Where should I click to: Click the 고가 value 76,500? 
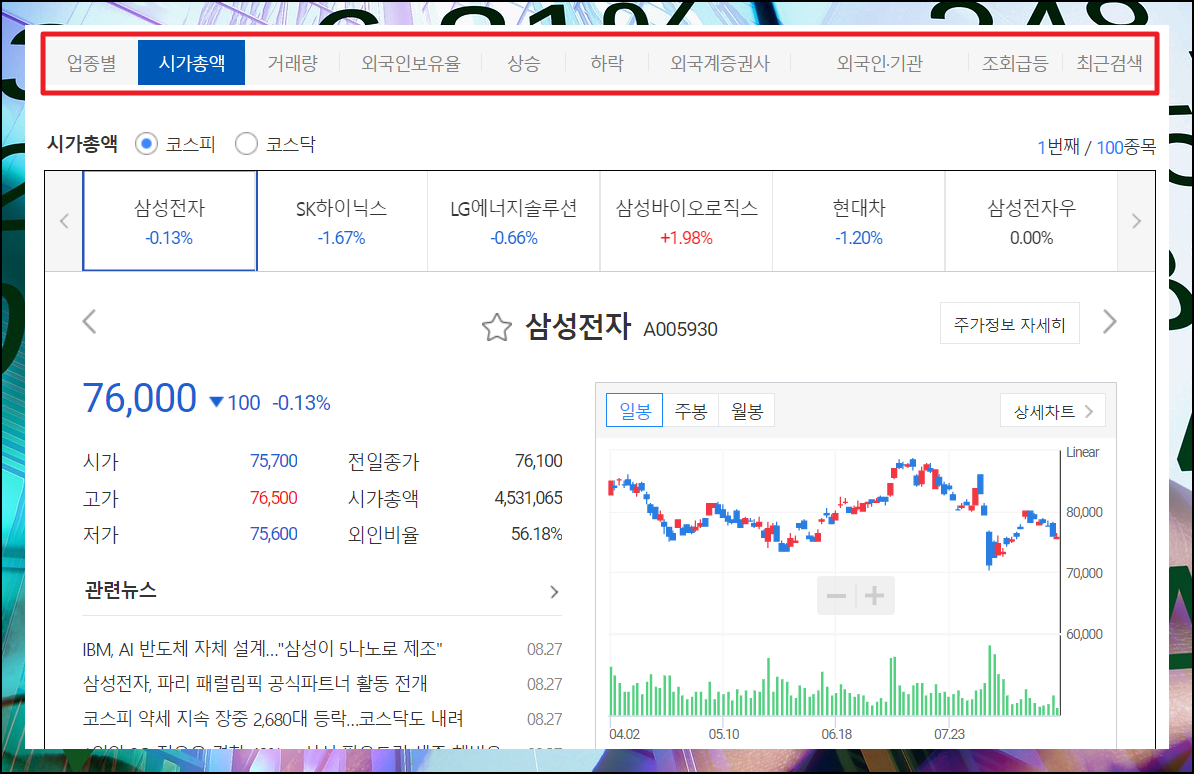(274, 498)
